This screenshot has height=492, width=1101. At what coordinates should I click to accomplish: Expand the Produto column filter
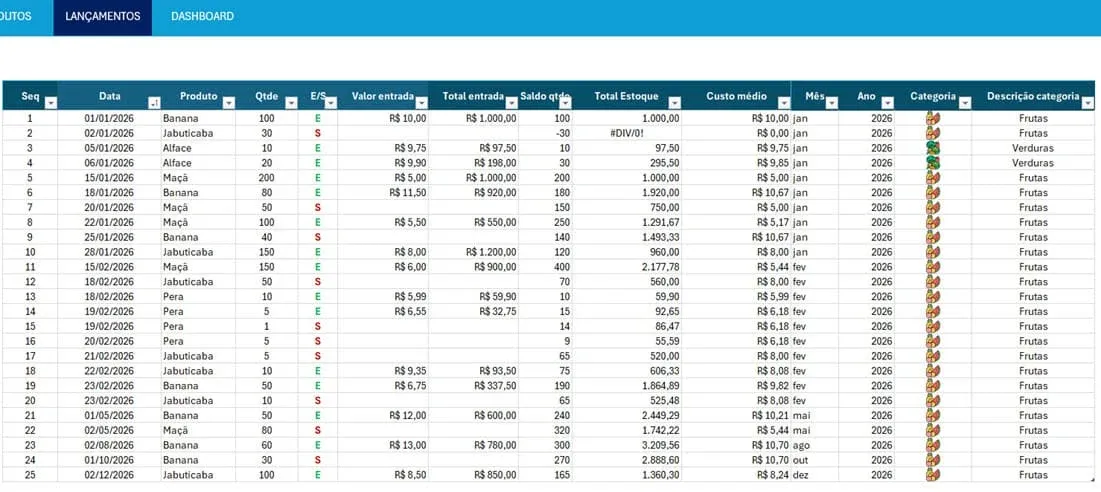[228, 103]
